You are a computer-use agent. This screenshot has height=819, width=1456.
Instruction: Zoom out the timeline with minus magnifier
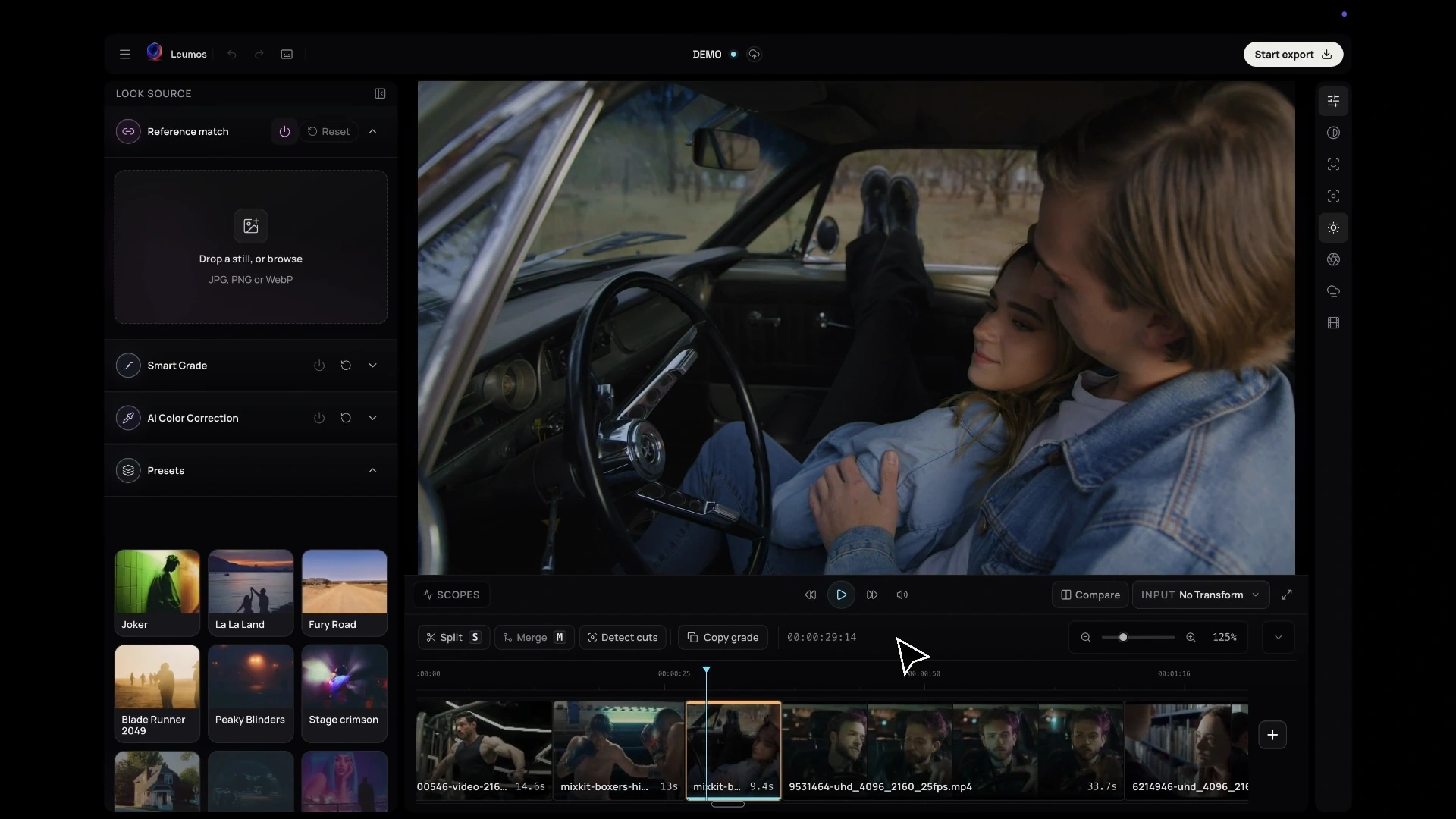(x=1086, y=638)
